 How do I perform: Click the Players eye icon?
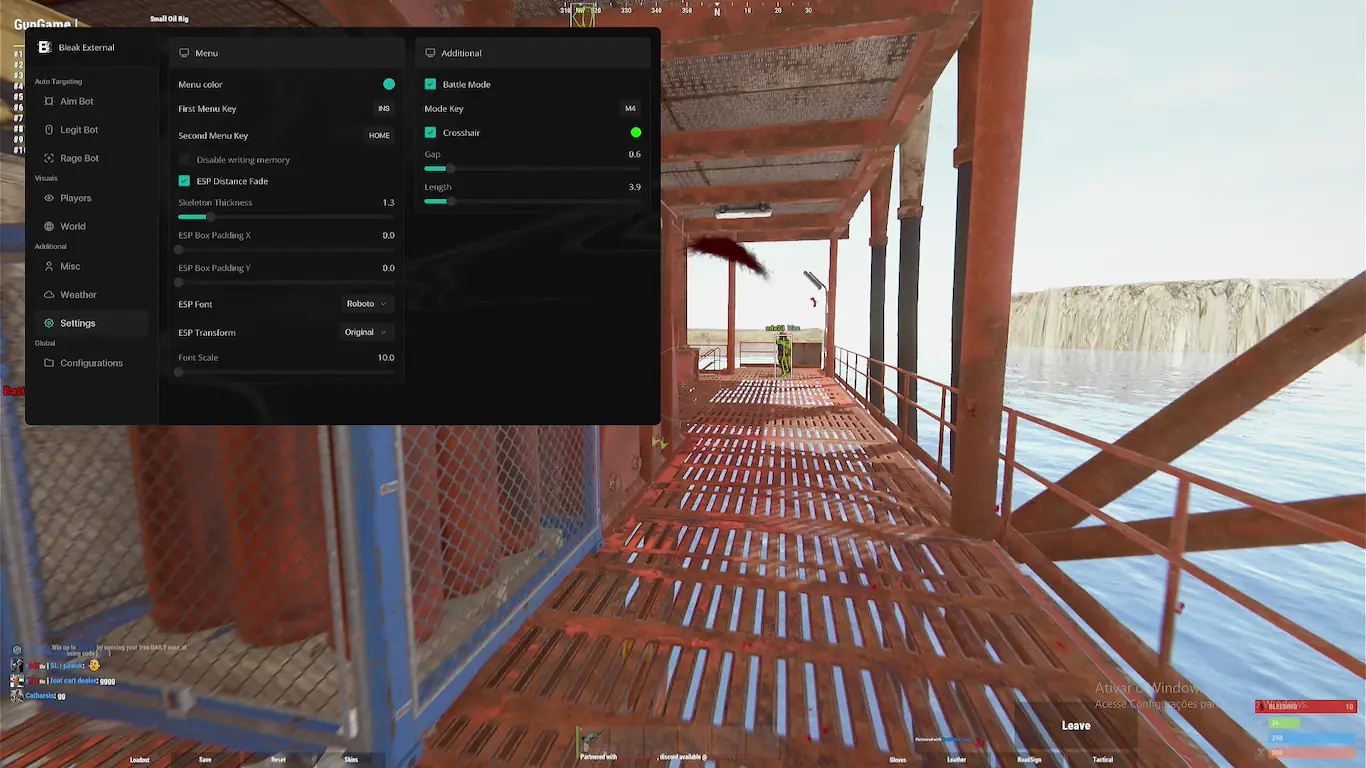49,198
